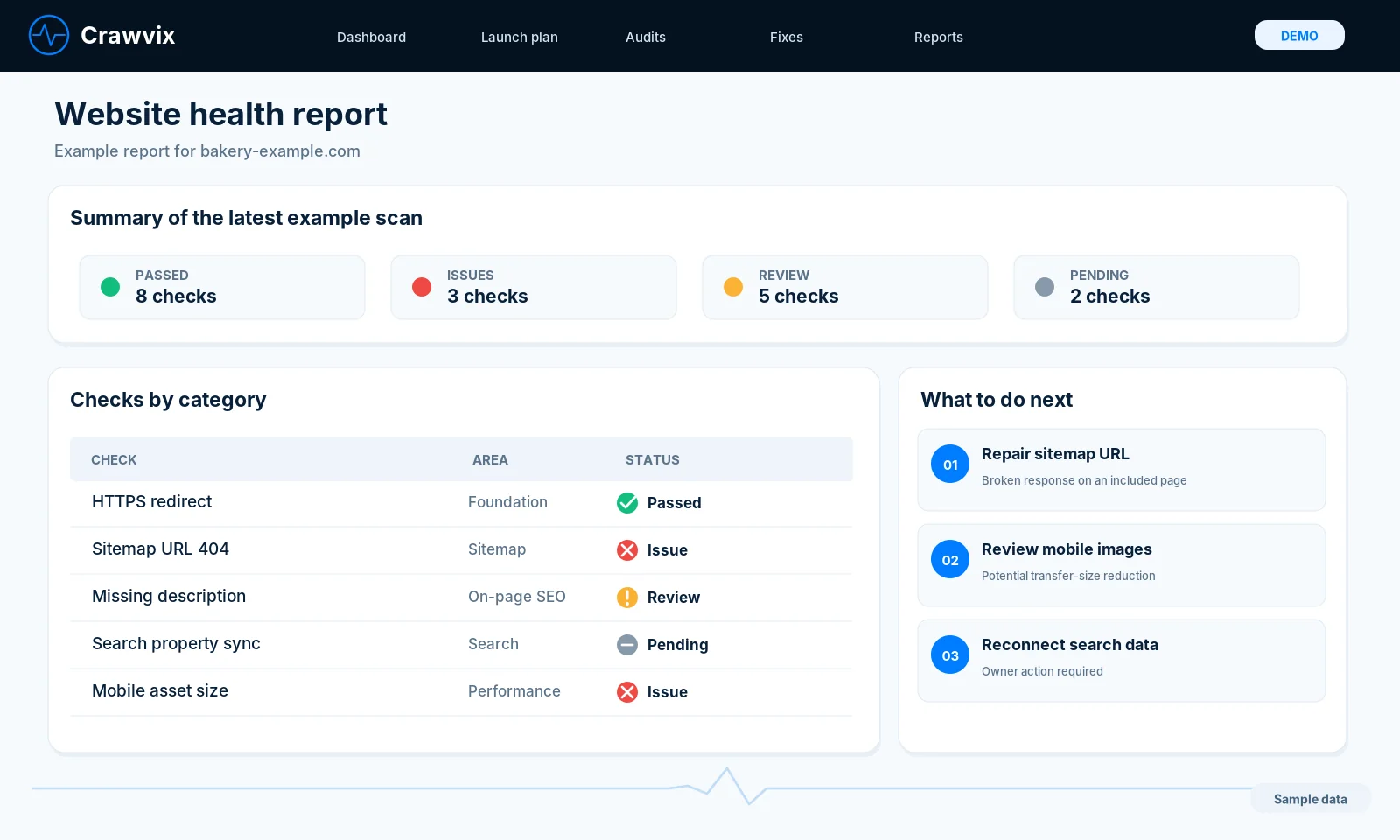The image size is (1400, 840).
Task: Select the Mobile asset size check
Action: [x=160, y=690]
